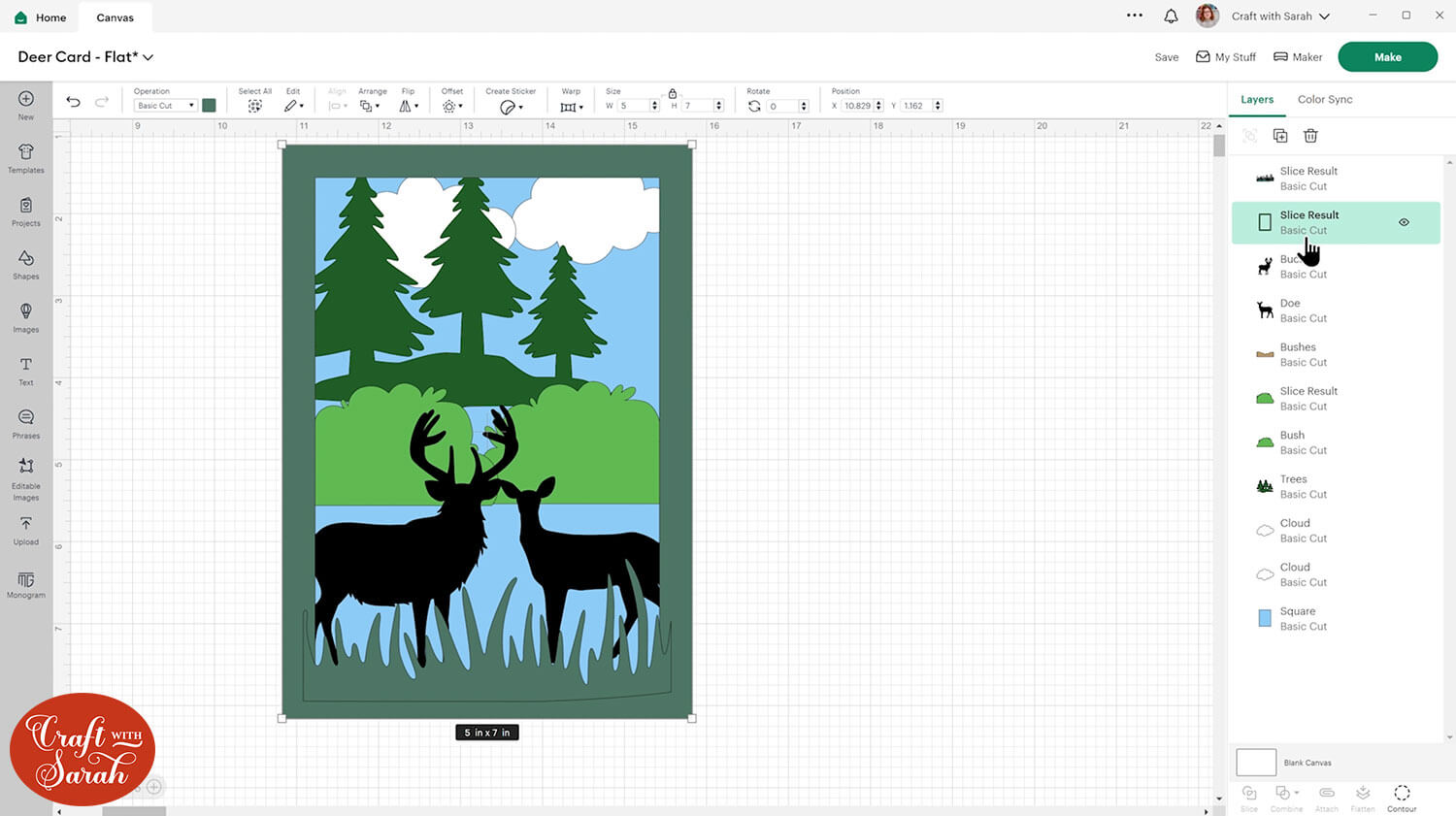Click the Save button
The image size is (1456, 816).
pyautogui.click(x=1166, y=57)
